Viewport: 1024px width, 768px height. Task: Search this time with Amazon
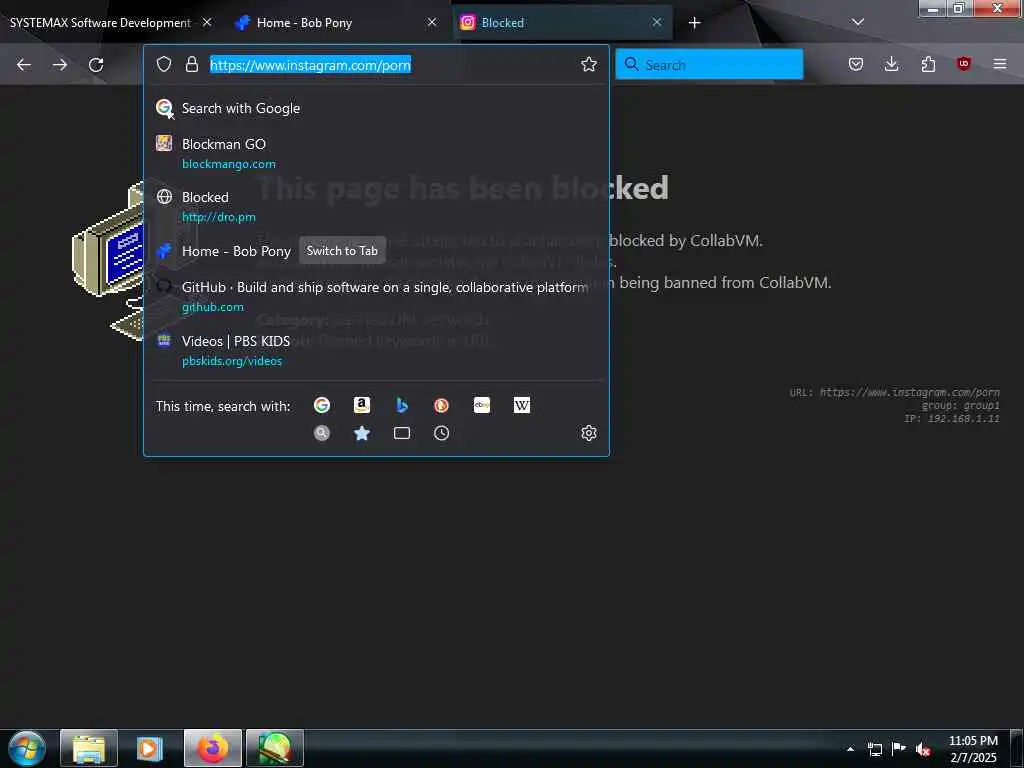click(362, 405)
